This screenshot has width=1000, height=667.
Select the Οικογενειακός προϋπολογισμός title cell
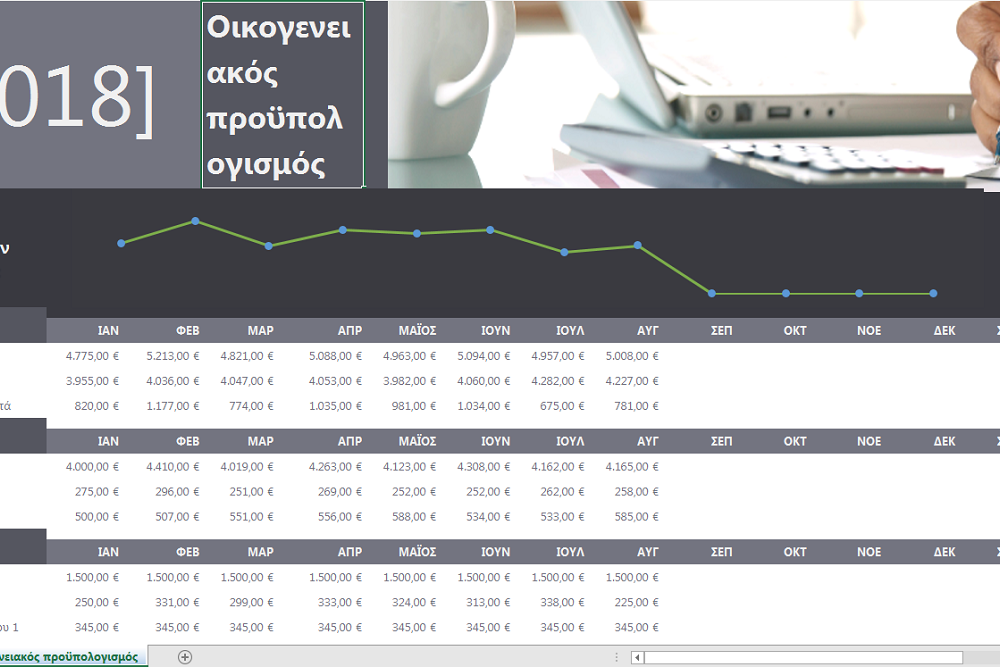tap(282, 95)
